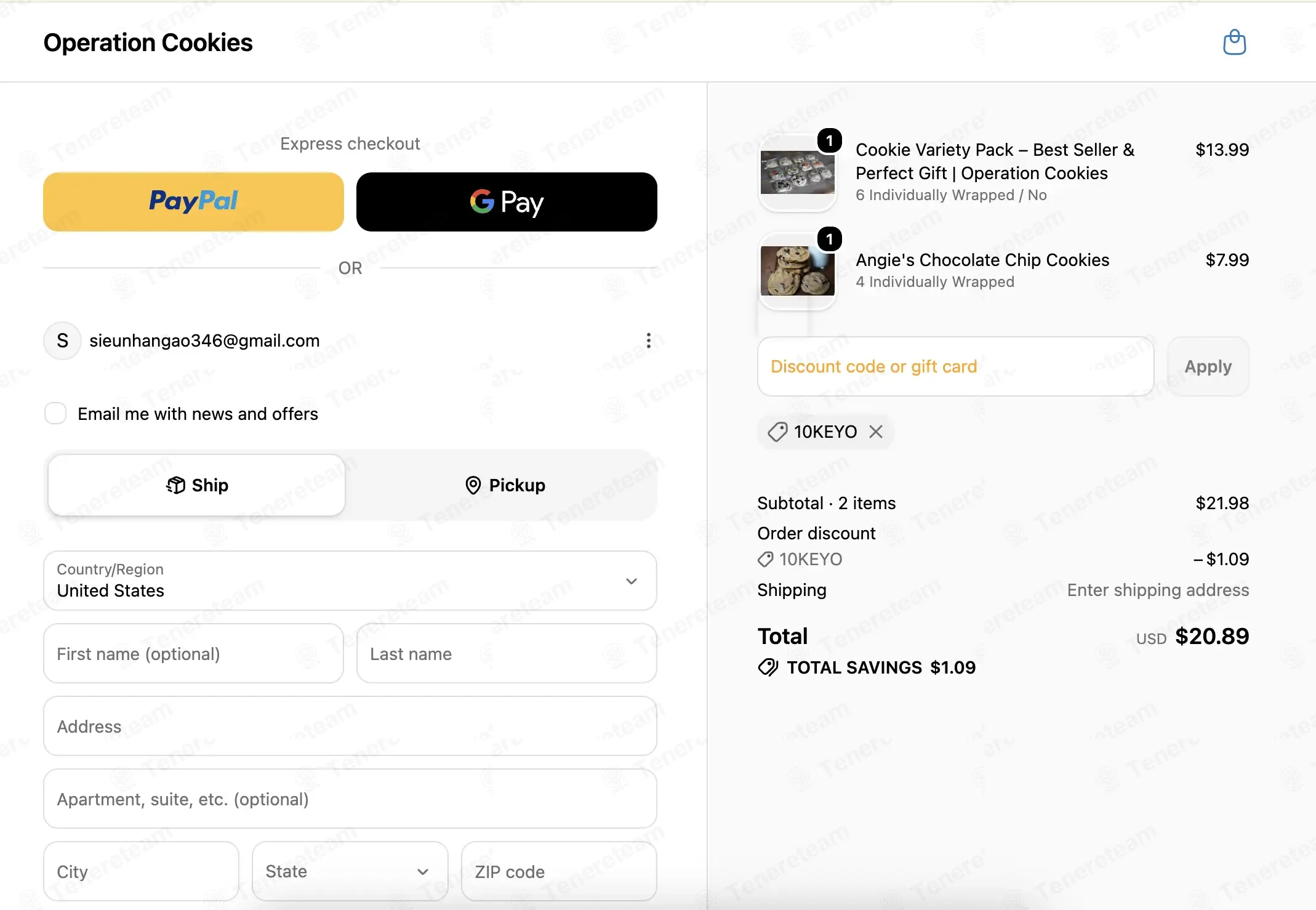
Task: Click the $7.99 price of Angie's cookies
Action: [x=1227, y=260]
